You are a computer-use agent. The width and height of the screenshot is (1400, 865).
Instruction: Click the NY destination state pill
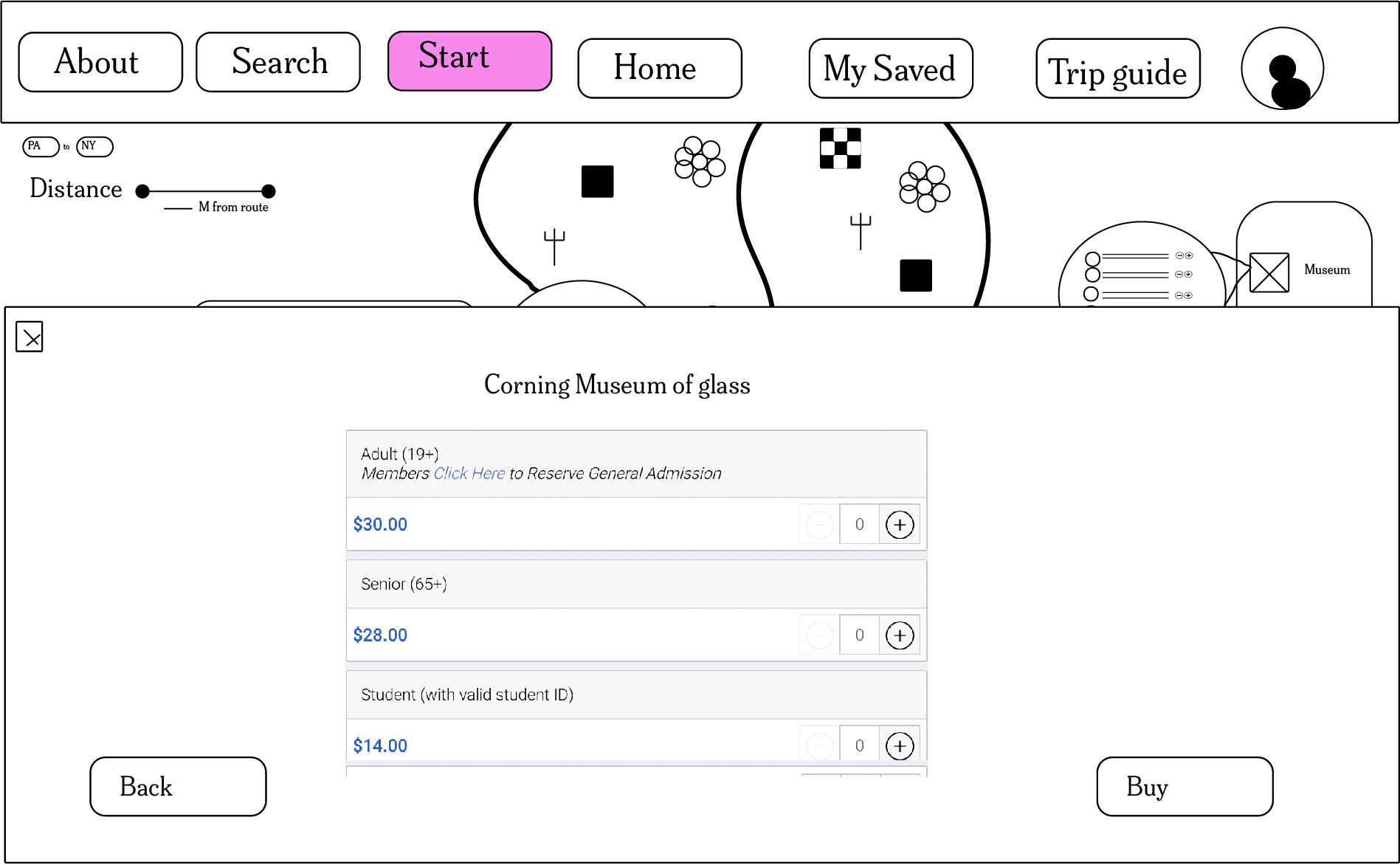pyautogui.click(x=94, y=146)
